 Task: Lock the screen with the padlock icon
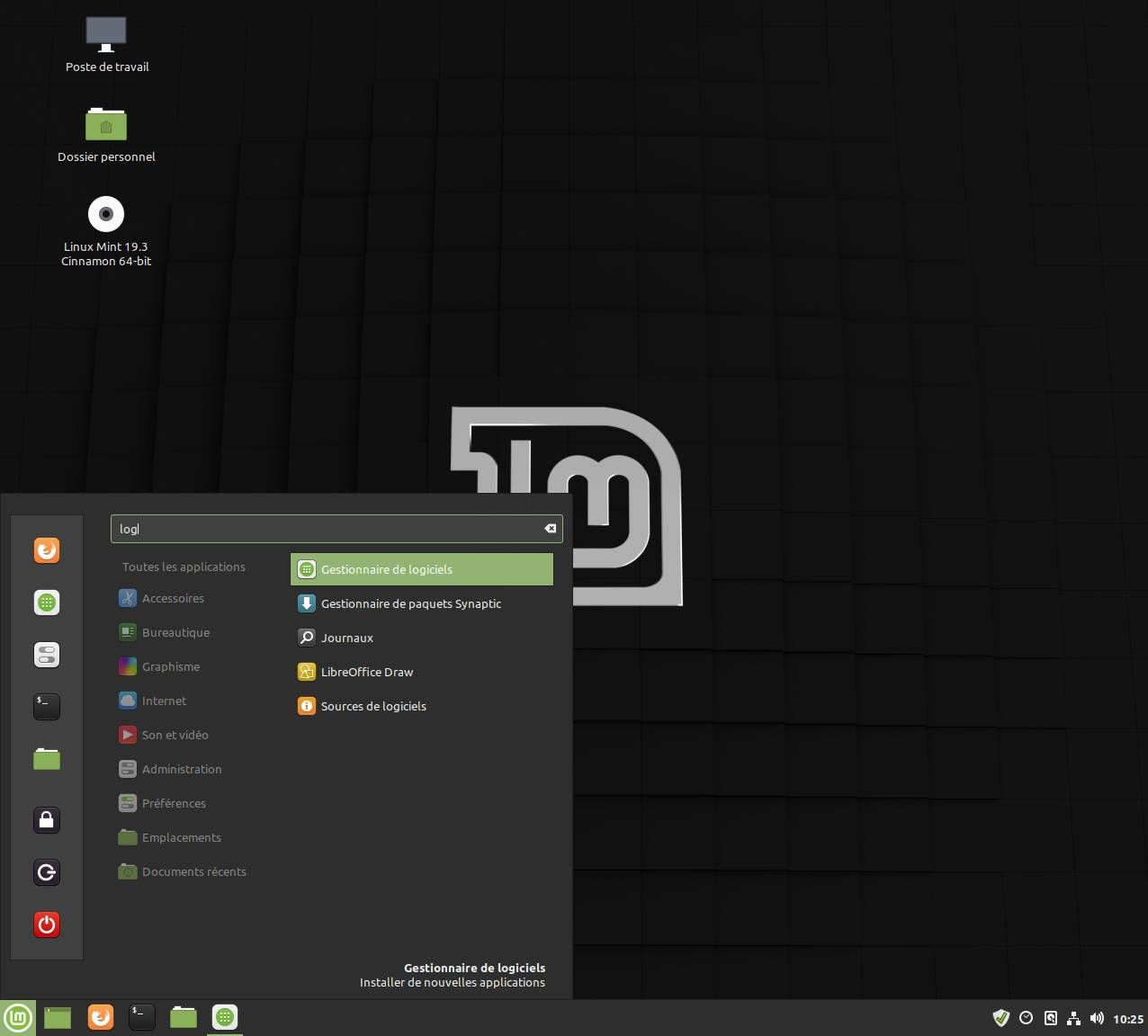(47, 819)
